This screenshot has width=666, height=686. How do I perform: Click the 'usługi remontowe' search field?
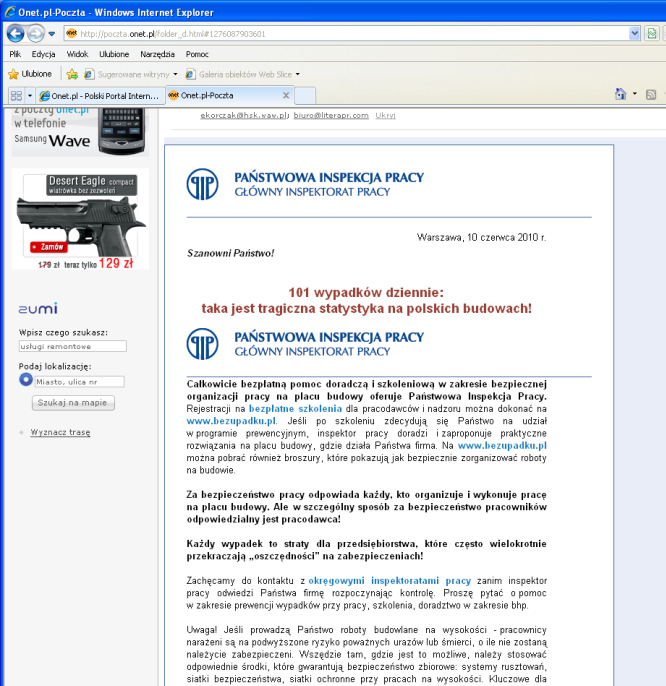pos(73,346)
